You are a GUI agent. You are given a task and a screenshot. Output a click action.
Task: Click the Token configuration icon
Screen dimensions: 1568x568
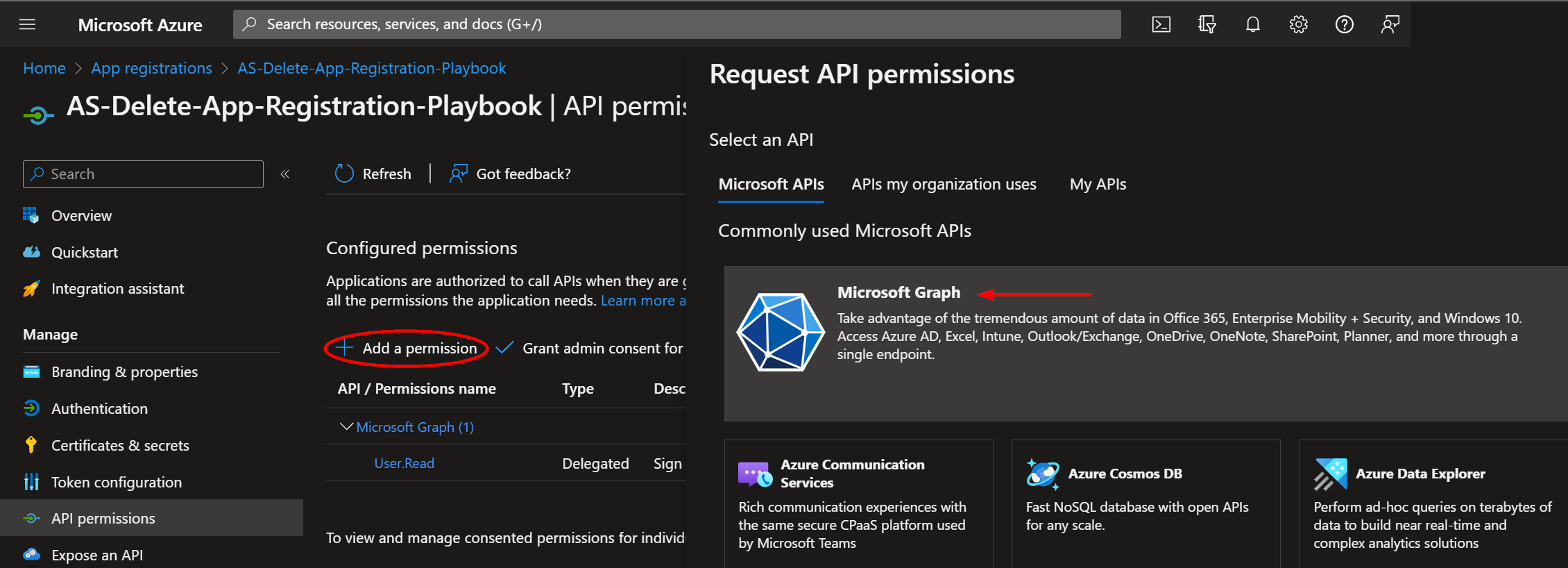31,482
